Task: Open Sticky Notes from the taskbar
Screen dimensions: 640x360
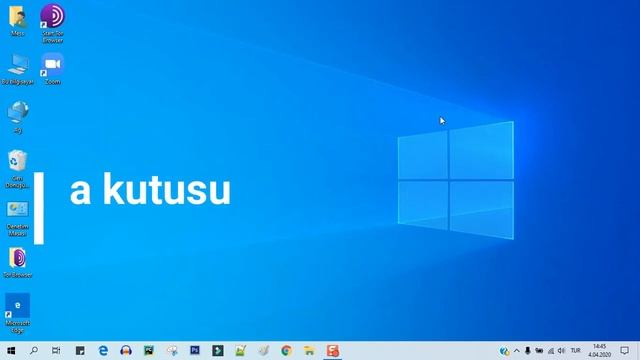Action: [80, 351]
